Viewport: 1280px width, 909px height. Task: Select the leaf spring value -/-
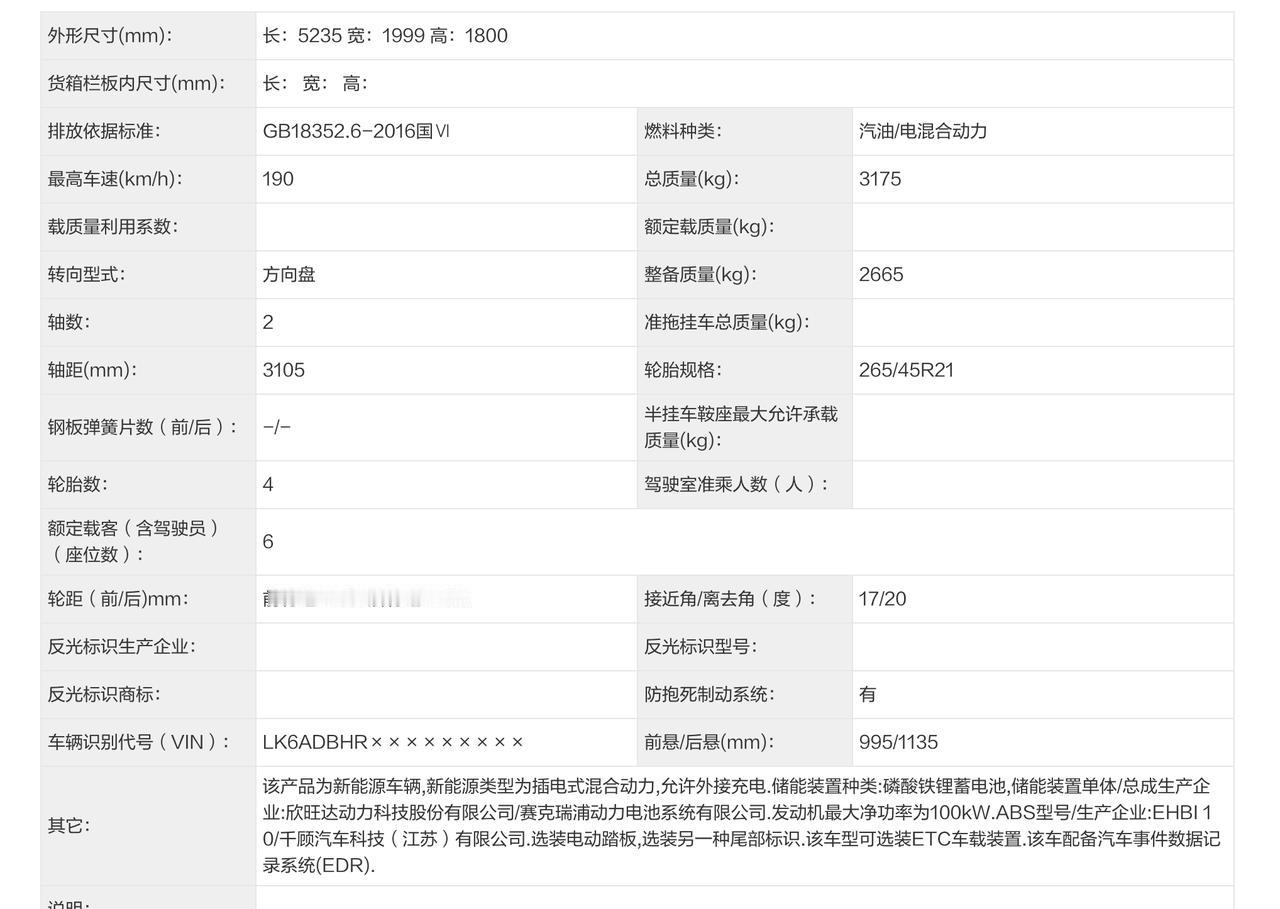pos(277,427)
